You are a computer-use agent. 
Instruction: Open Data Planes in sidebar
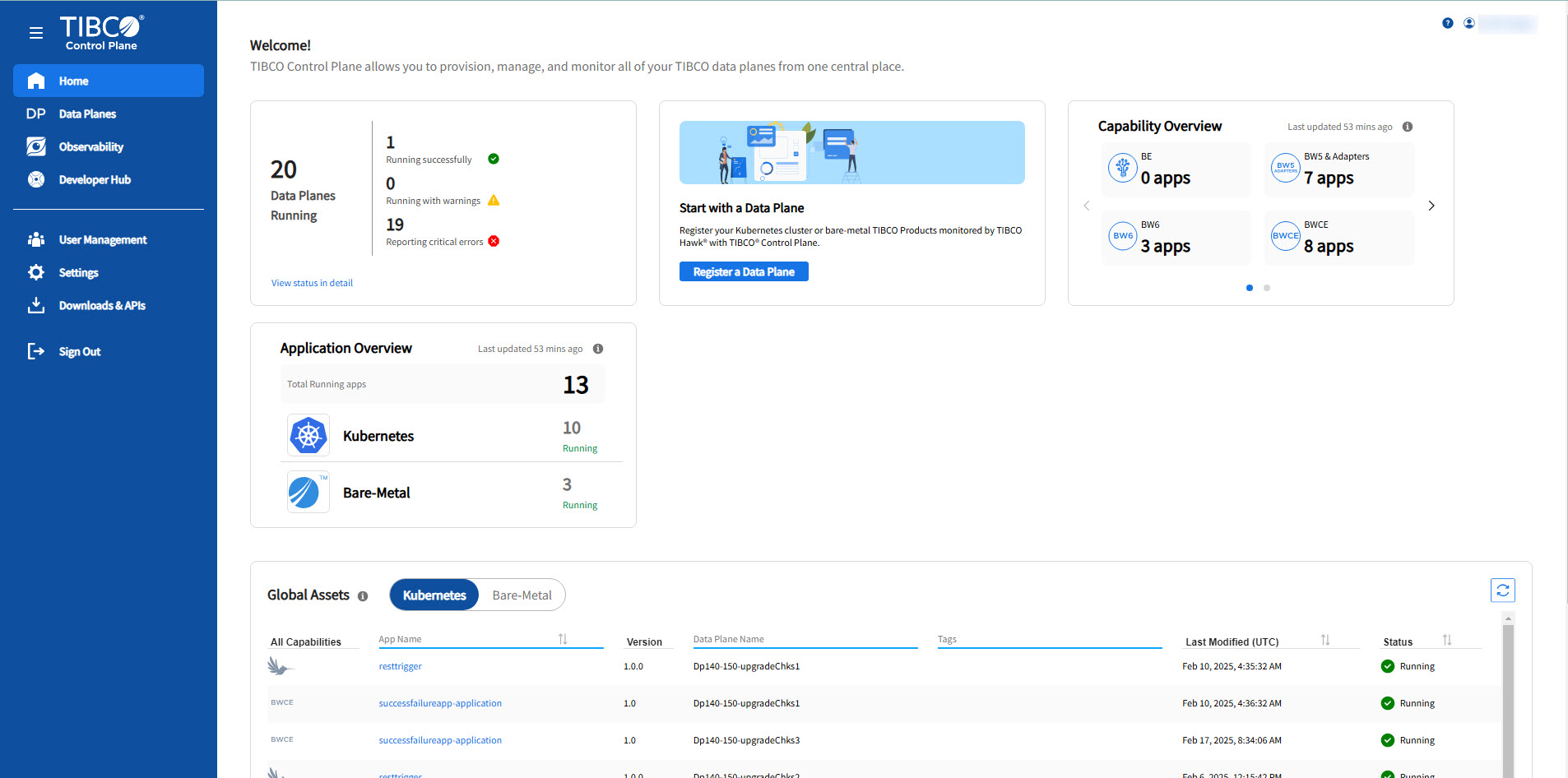87,114
